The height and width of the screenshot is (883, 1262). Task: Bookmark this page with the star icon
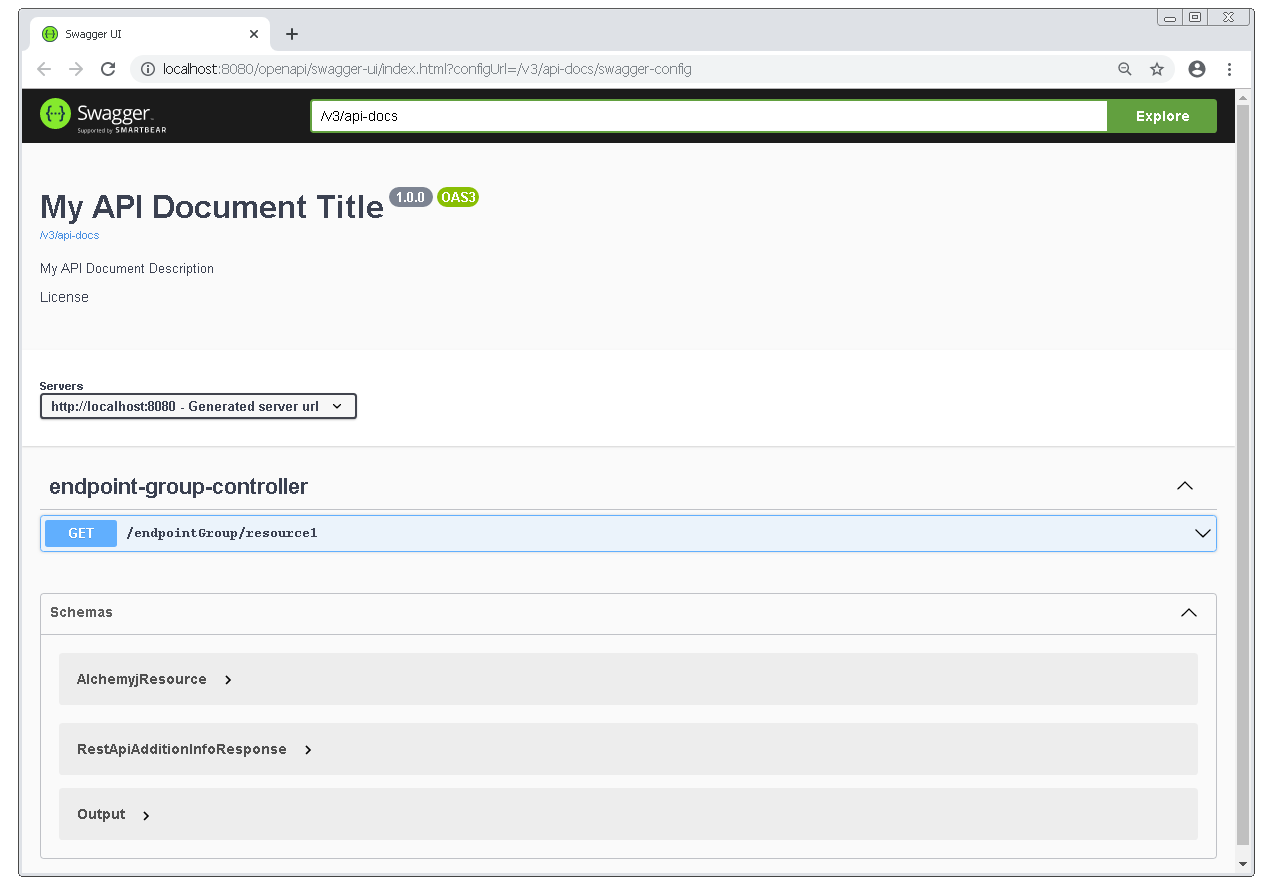pos(1157,69)
